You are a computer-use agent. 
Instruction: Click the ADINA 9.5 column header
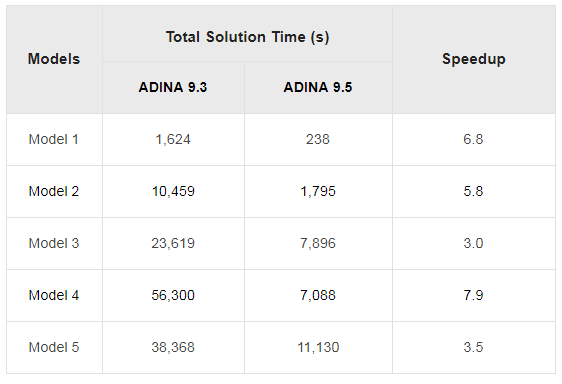point(318,87)
